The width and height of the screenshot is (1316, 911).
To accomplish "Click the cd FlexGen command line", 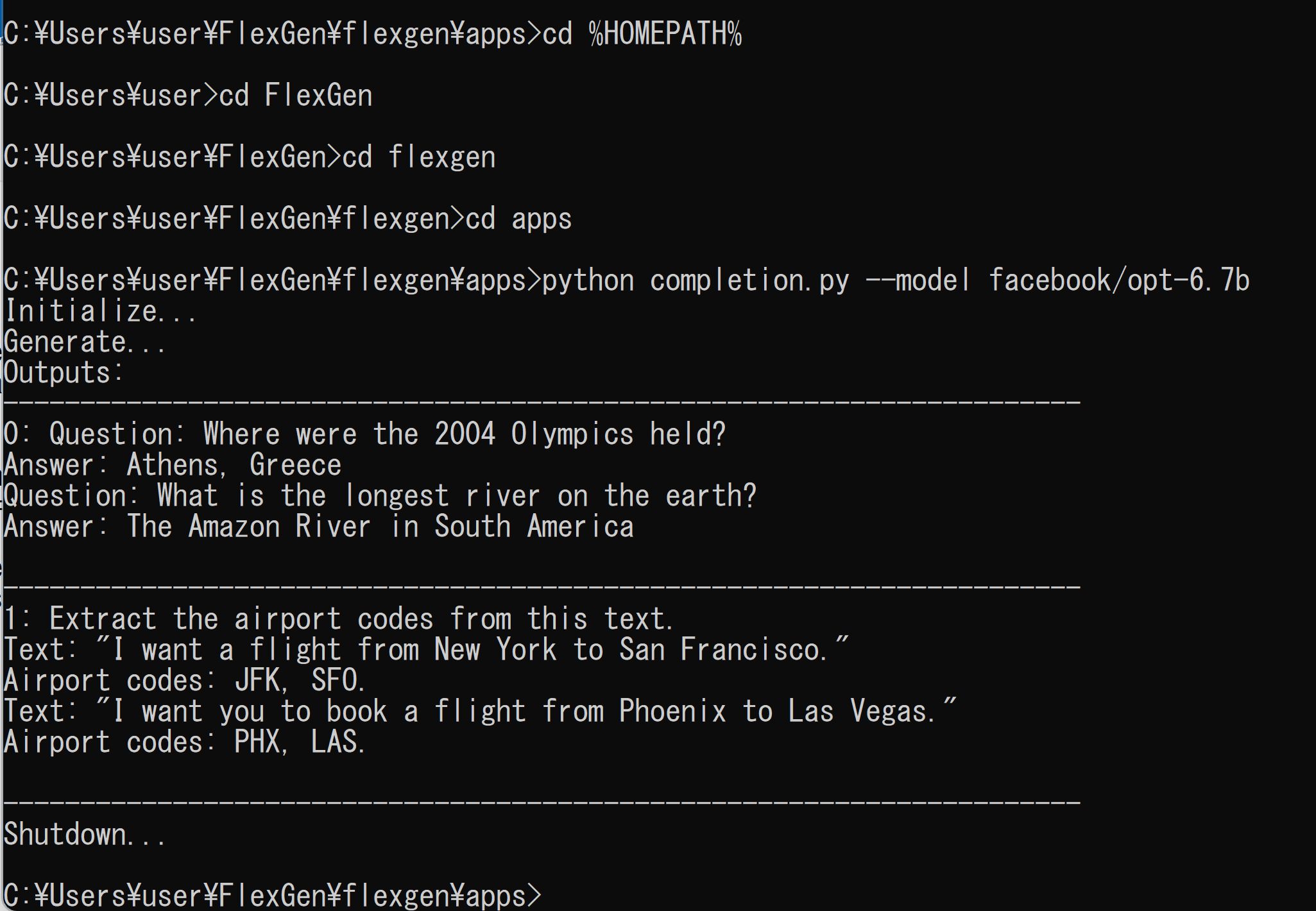I will 188,96.
